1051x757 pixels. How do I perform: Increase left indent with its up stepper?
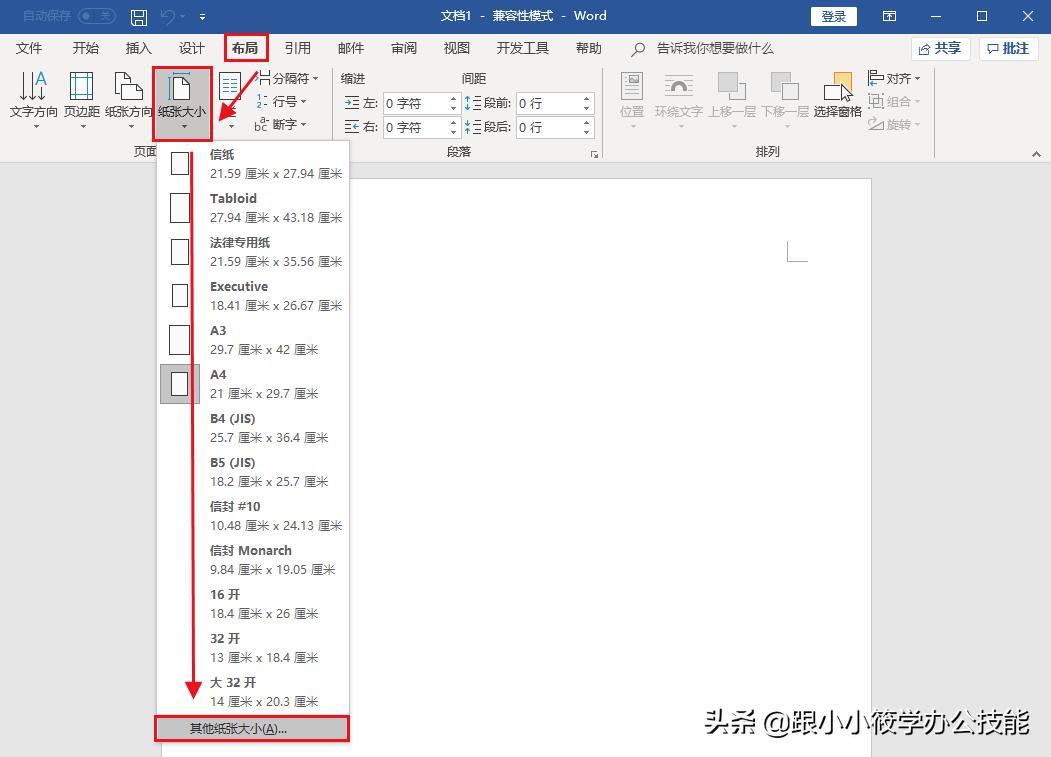tap(452, 97)
